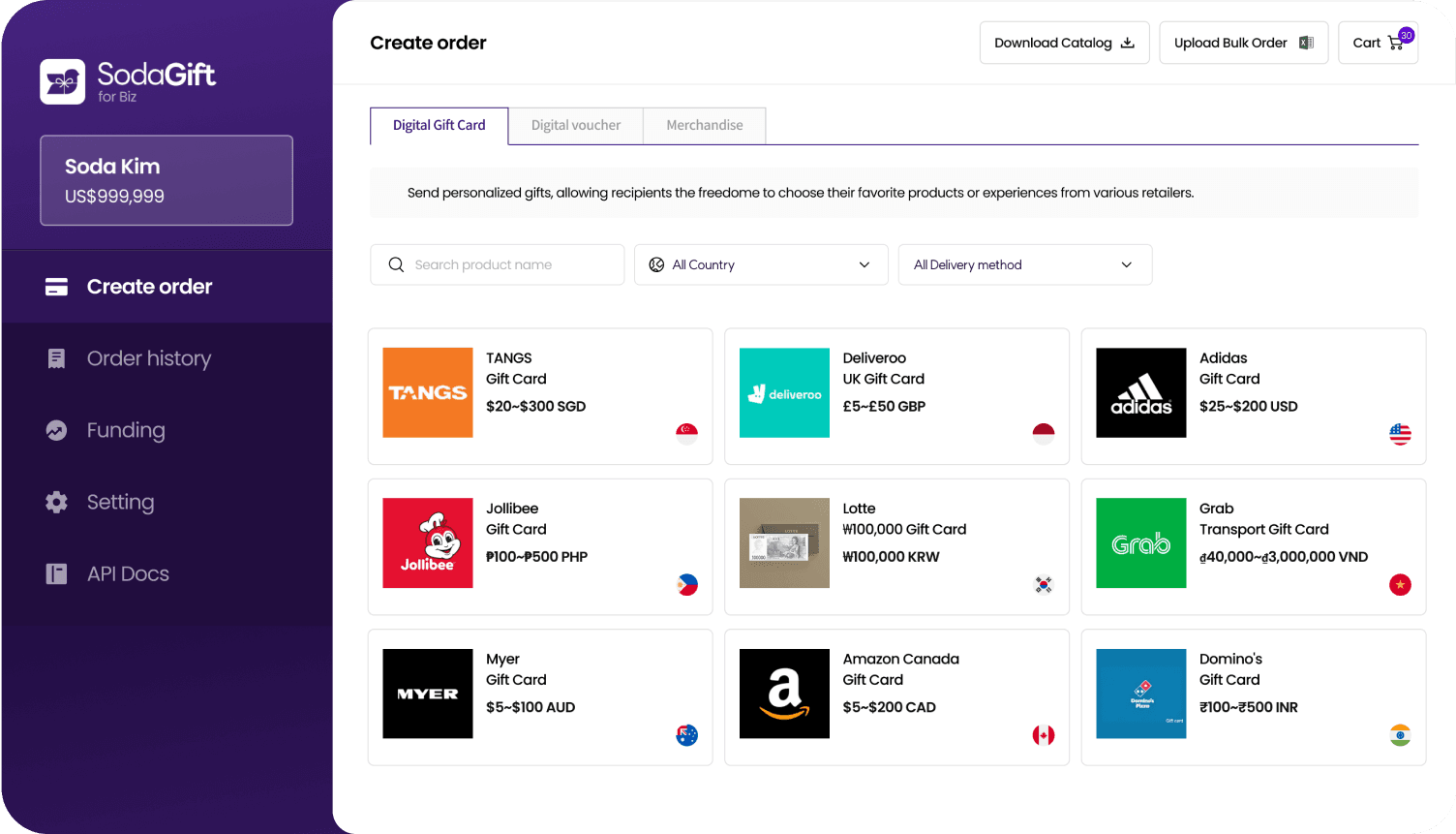Screen dimensions: 1456x834
Task: Open the Grab logo thumbnail
Action: click(x=1141, y=542)
